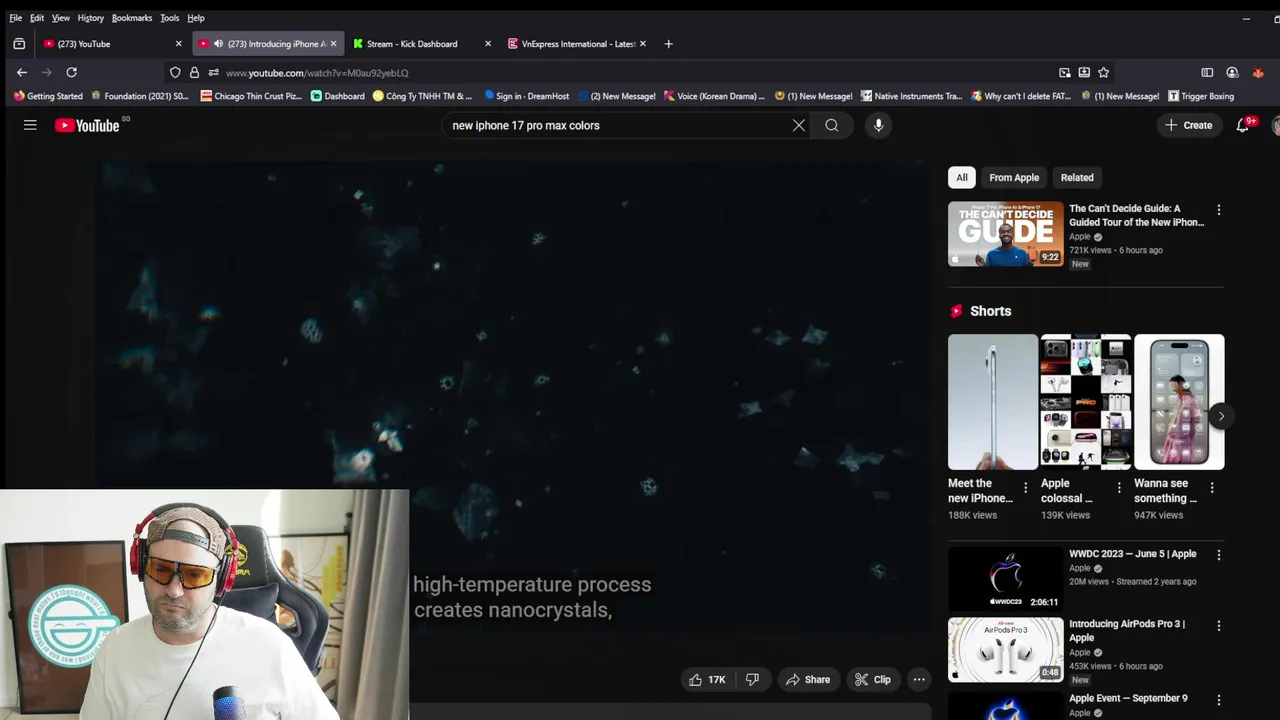Open options for Apple colossal short
This screenshot has width=1280, height=720.
1119,488
